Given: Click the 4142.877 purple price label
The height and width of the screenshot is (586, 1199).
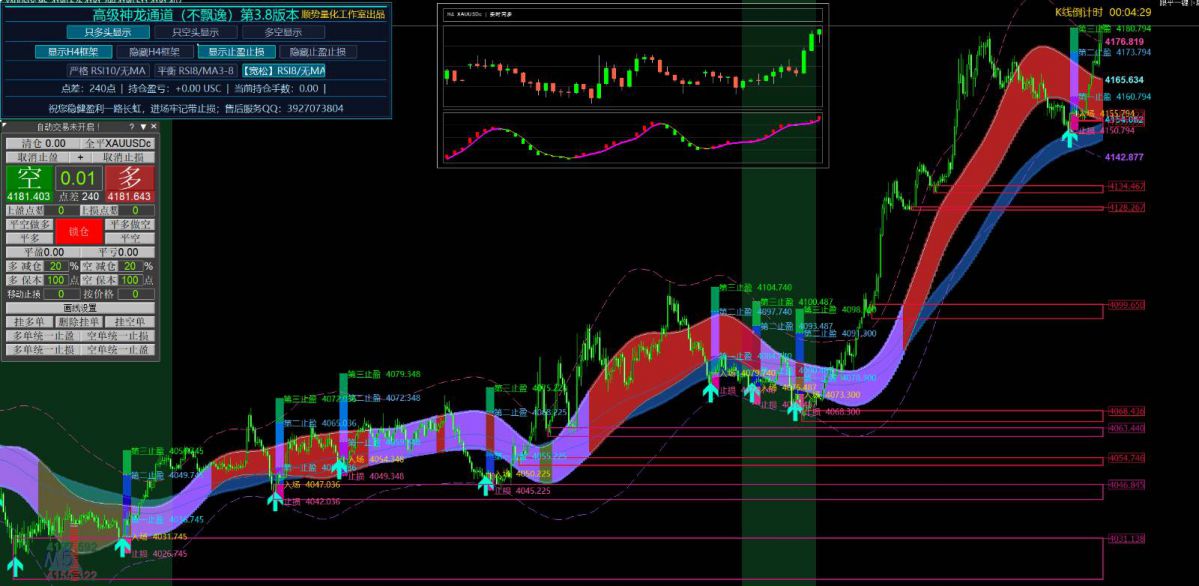Looking at the screenshot, I should [1125, 157].
